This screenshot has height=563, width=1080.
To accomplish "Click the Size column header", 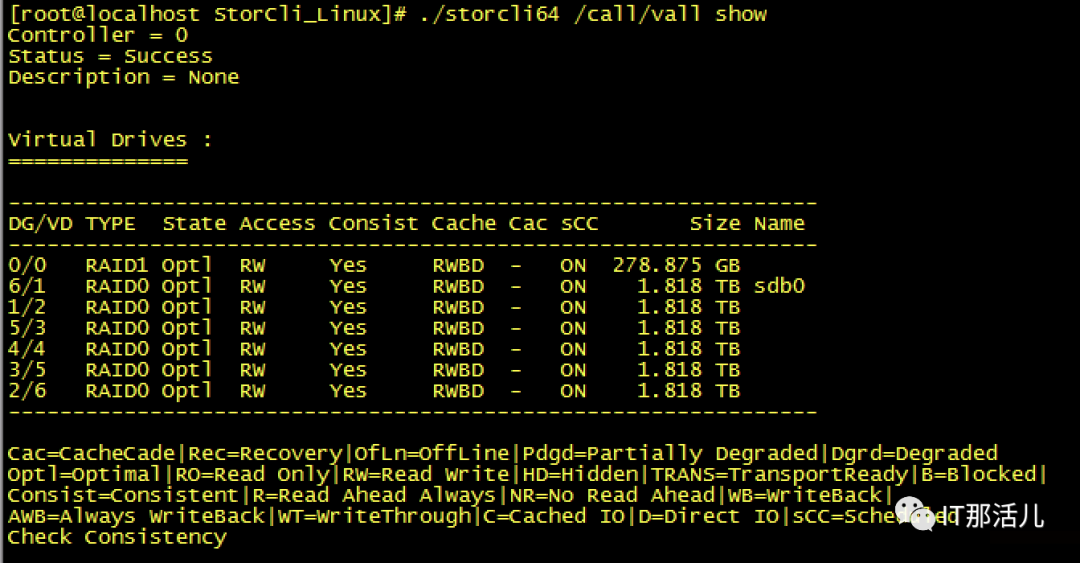I will 715,224.
